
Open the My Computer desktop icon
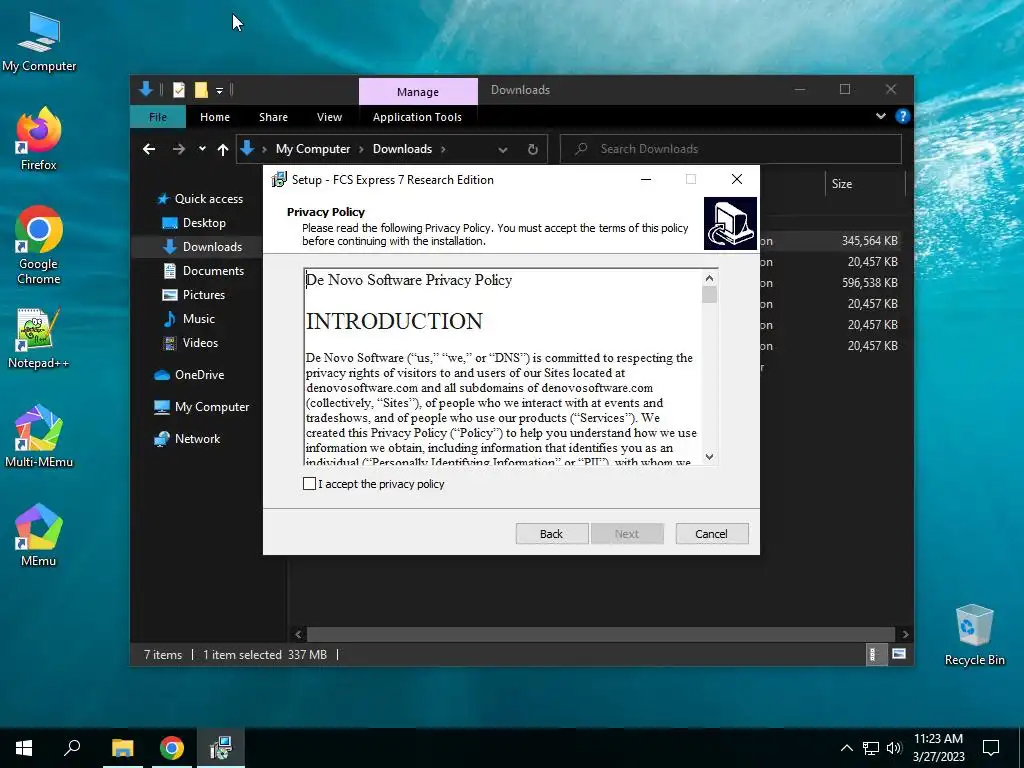(x=39, y=42)
